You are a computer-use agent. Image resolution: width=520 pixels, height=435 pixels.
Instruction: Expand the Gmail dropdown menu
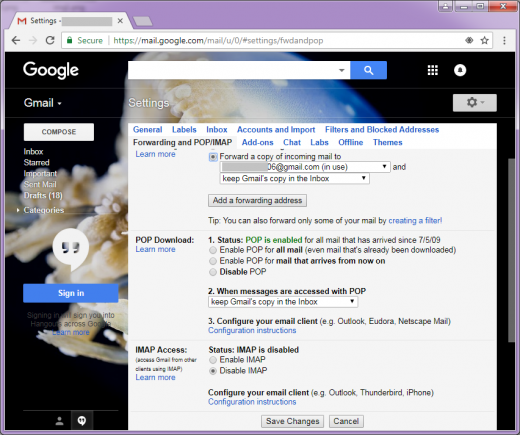(x=43, y=103)
